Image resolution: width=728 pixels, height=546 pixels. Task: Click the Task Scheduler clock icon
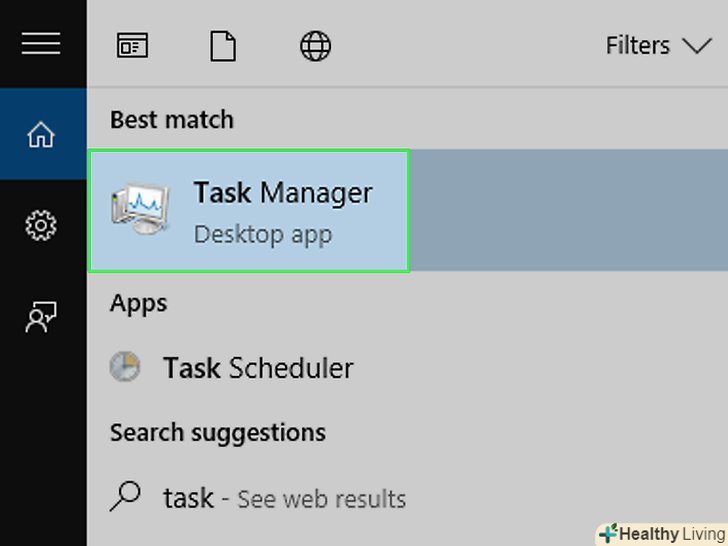125,368
